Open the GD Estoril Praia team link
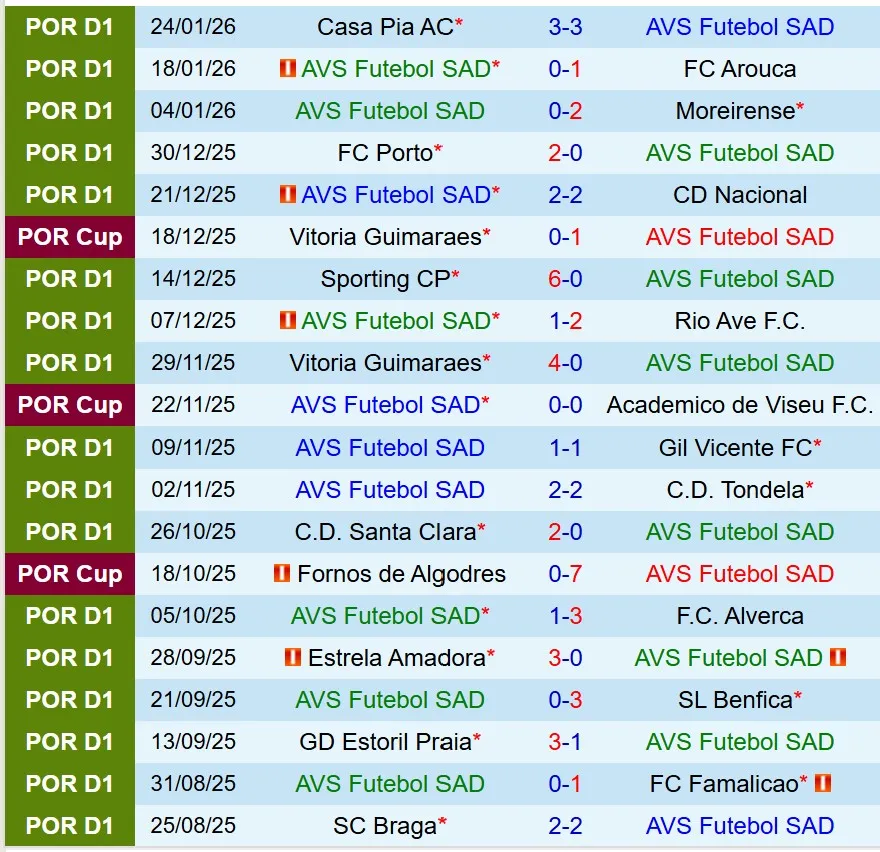 coord(385,742)
